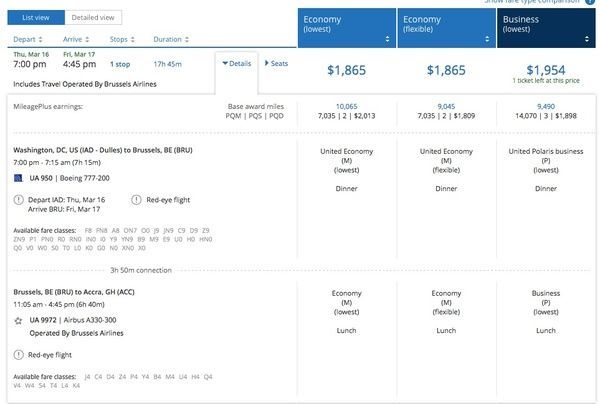Sort by Economy (lowest) column arrows
This screenshot has height=404, width=600.
[387, 39]
